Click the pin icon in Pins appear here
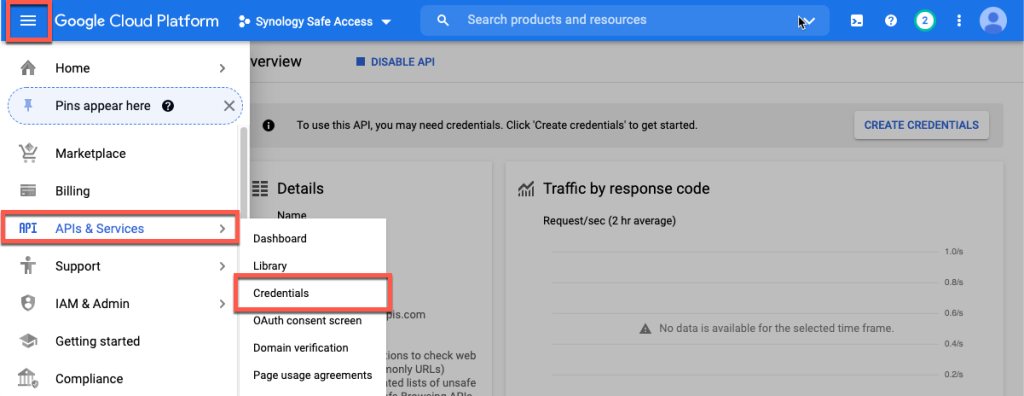This screenshot has height=396, width=1024. coord(28,106)
